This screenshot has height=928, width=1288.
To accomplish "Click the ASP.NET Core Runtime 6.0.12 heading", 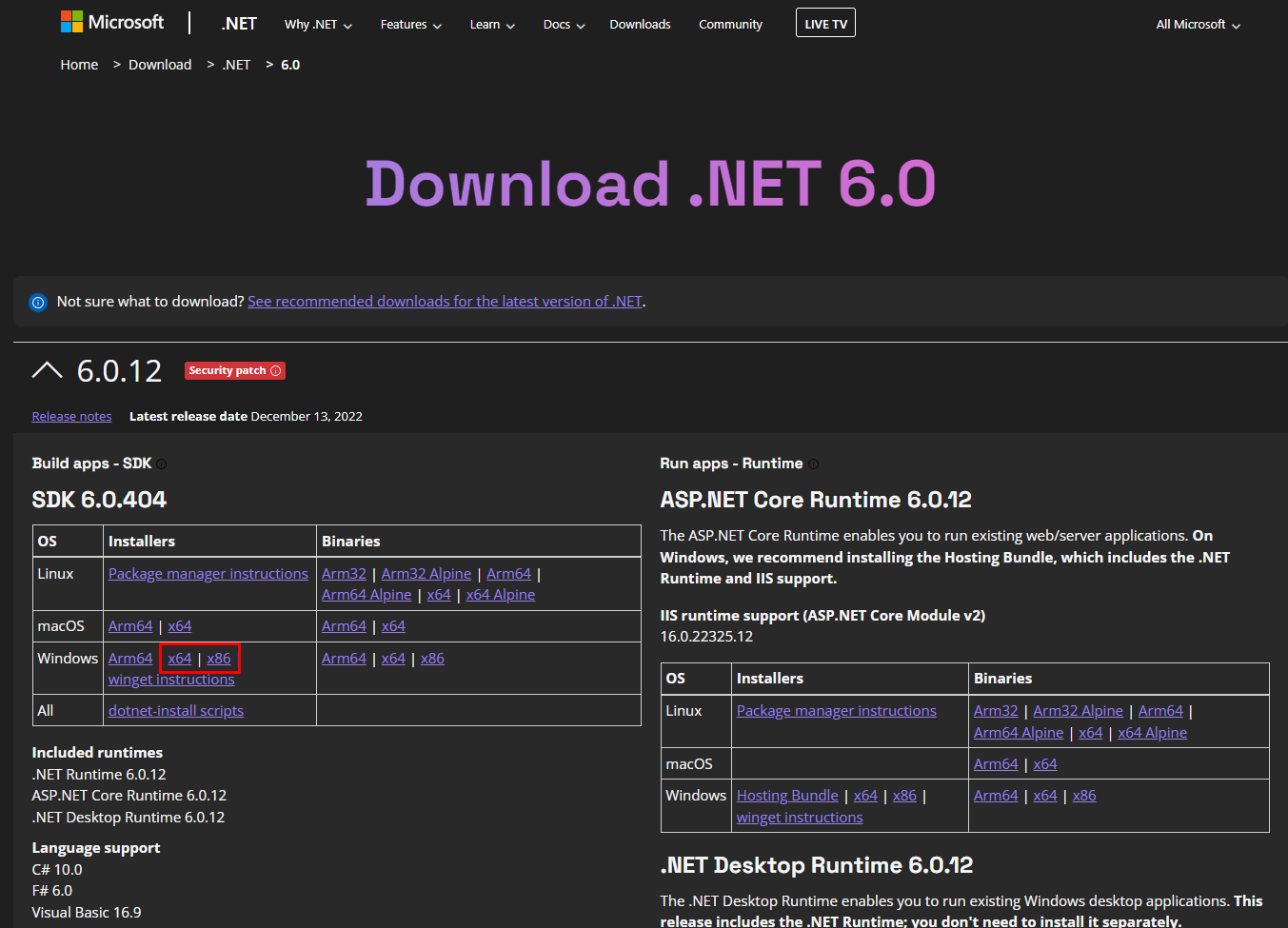I will (816, 500).
